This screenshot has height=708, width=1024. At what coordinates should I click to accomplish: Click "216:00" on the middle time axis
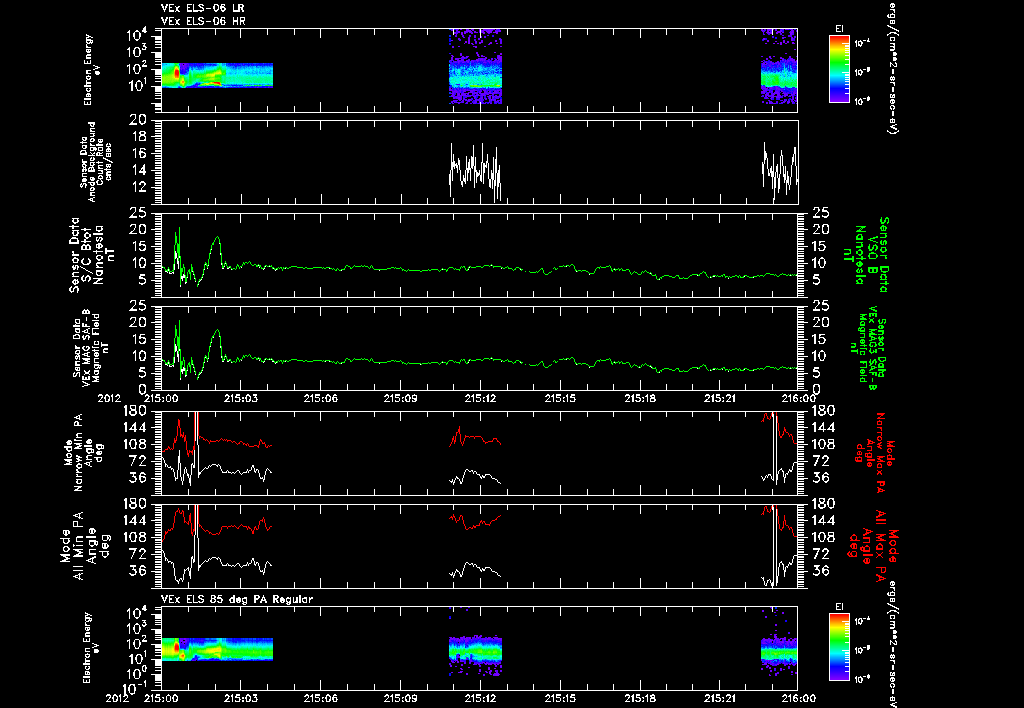coord(797,398)
